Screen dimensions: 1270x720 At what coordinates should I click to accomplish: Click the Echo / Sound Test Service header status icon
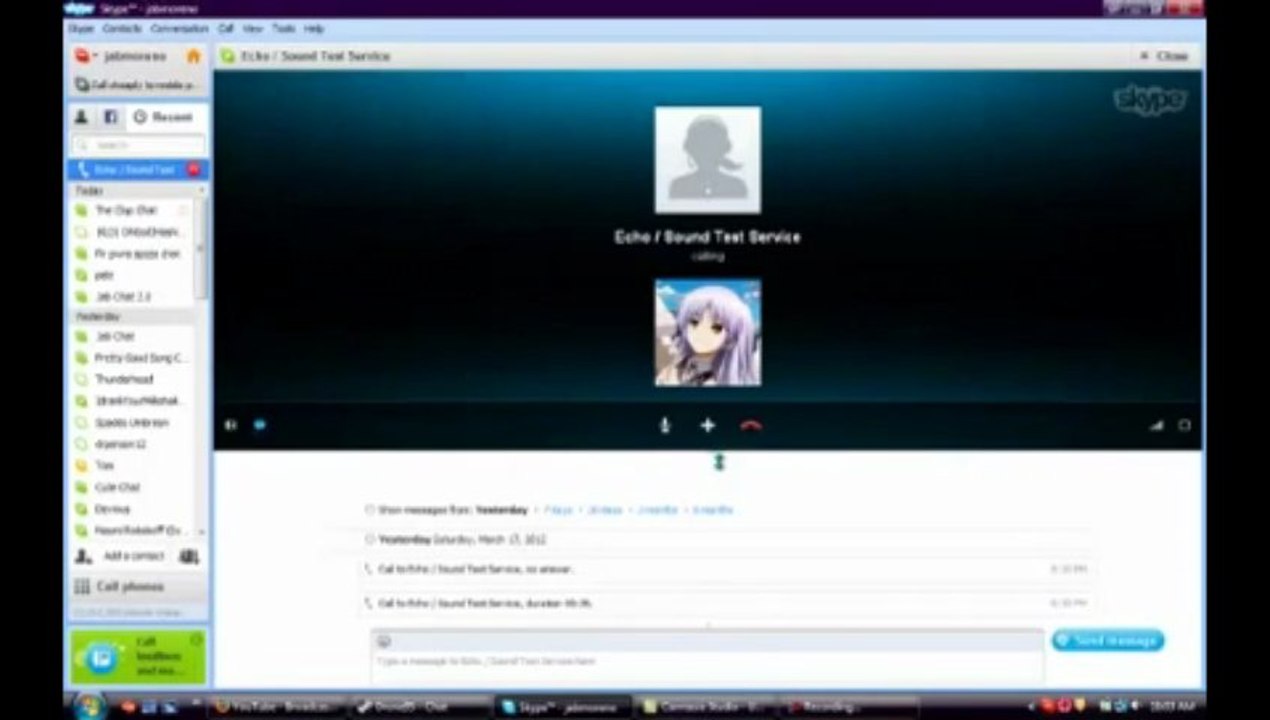(x=228, y=56)
